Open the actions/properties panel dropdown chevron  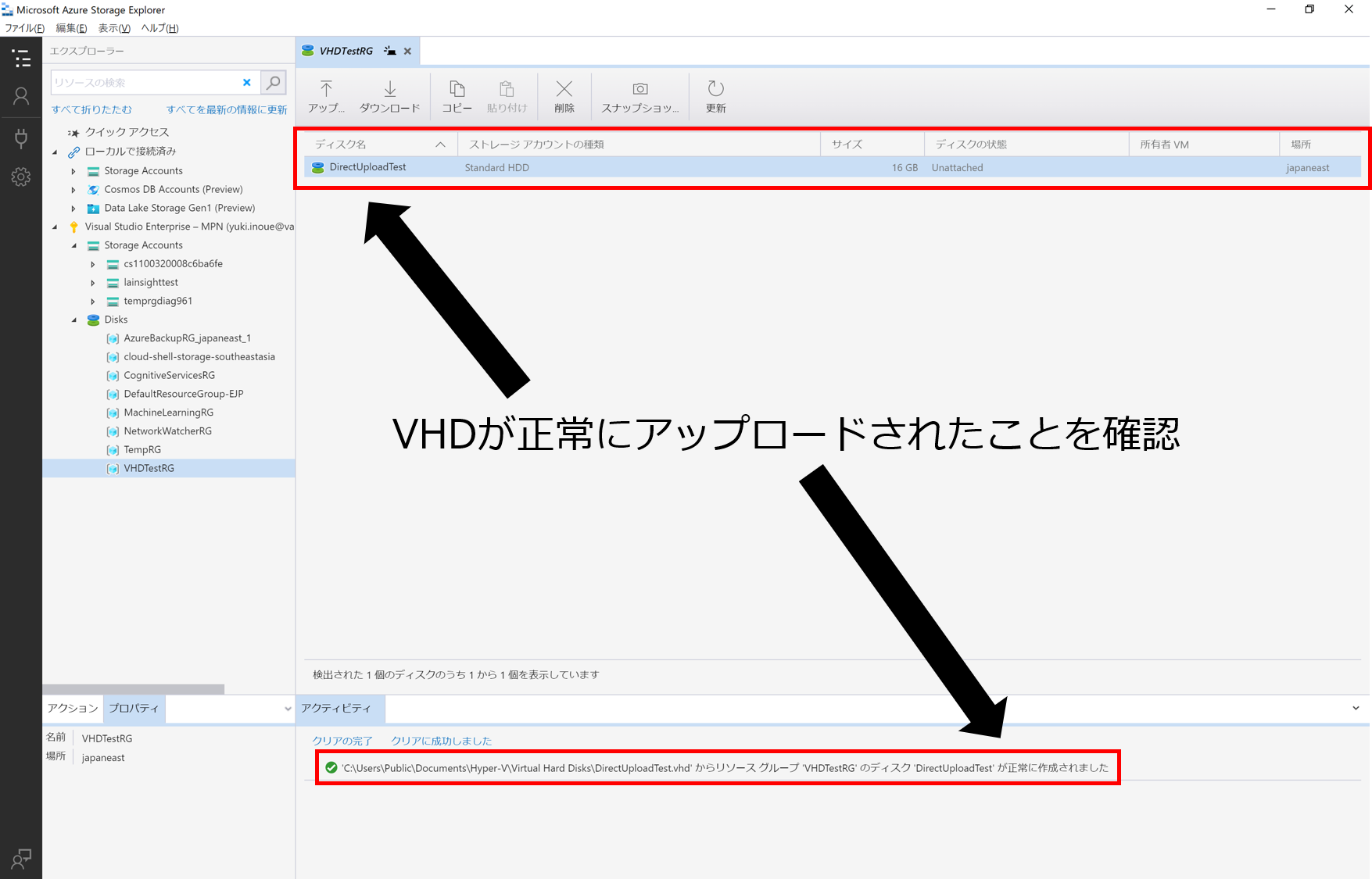(x=288, y=709)
